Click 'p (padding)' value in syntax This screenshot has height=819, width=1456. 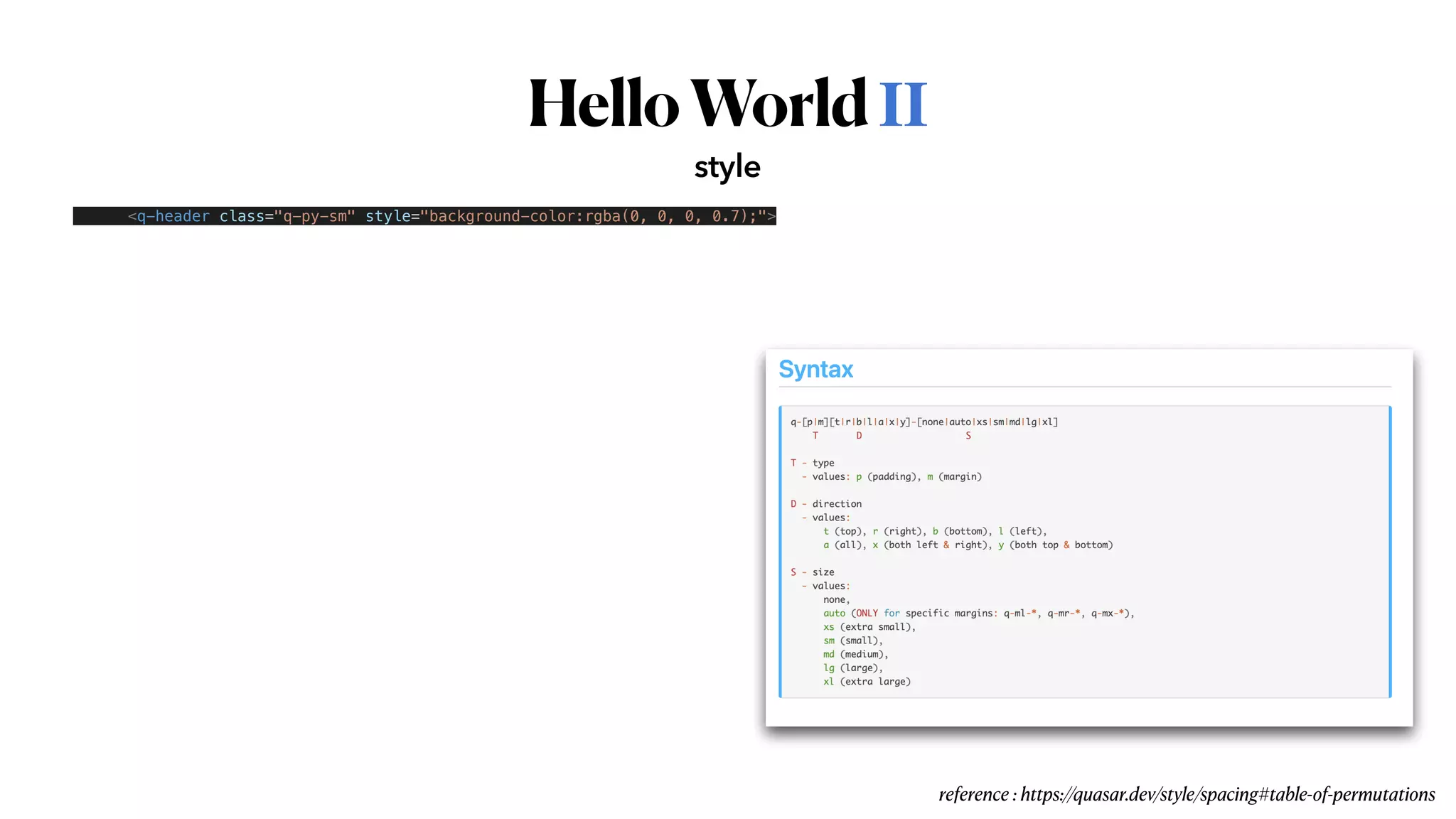tap(888, 476)
